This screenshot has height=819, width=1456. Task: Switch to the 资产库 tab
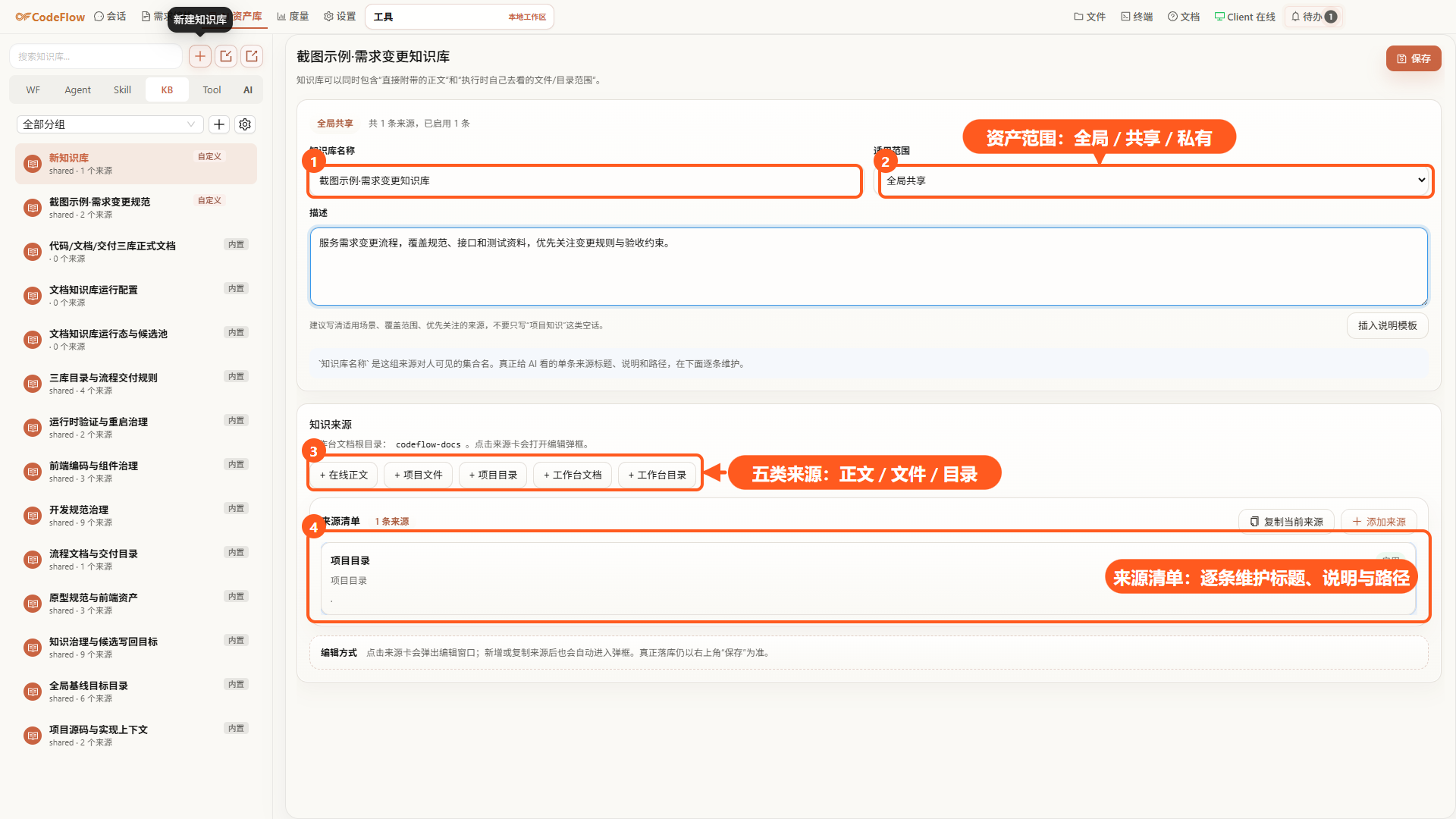[247, 17]
